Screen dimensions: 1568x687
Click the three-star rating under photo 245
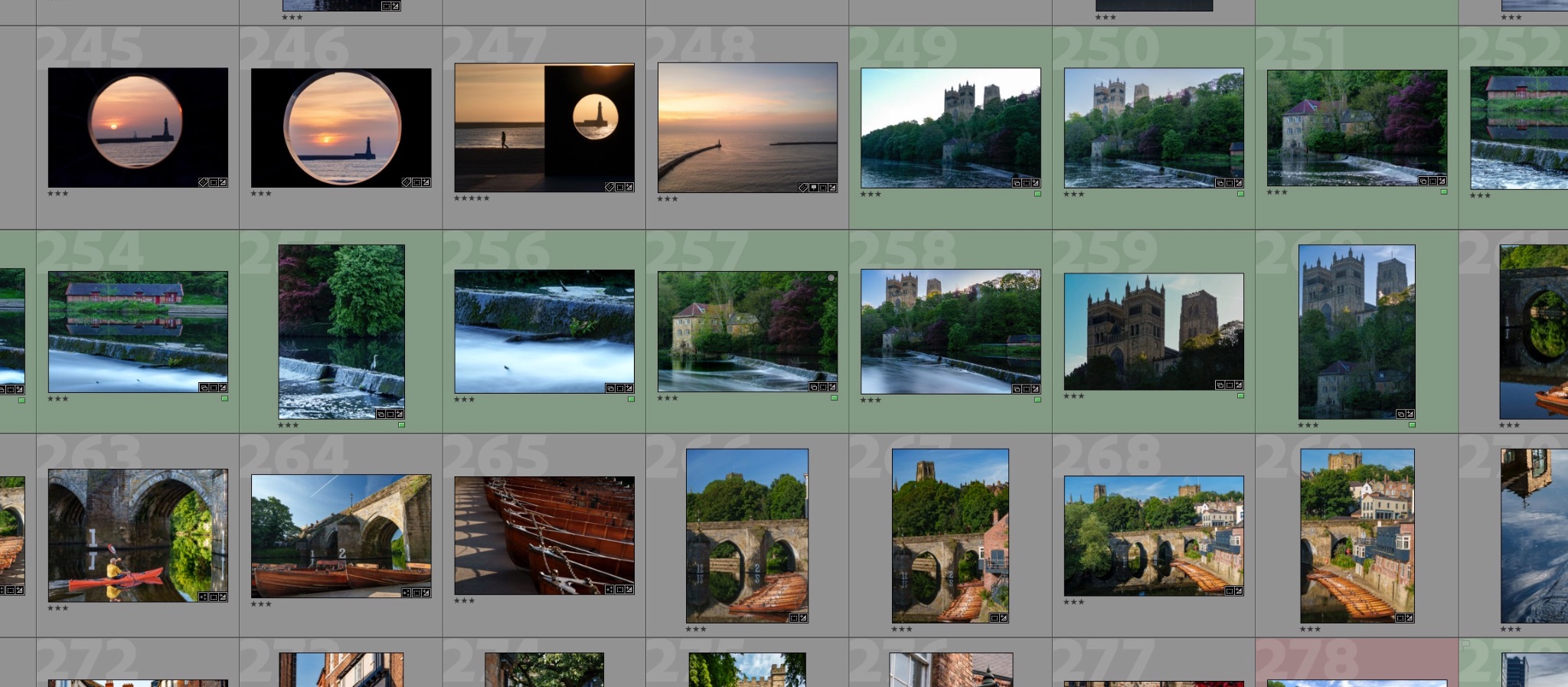pyautogui.click(x=58, y=194)
